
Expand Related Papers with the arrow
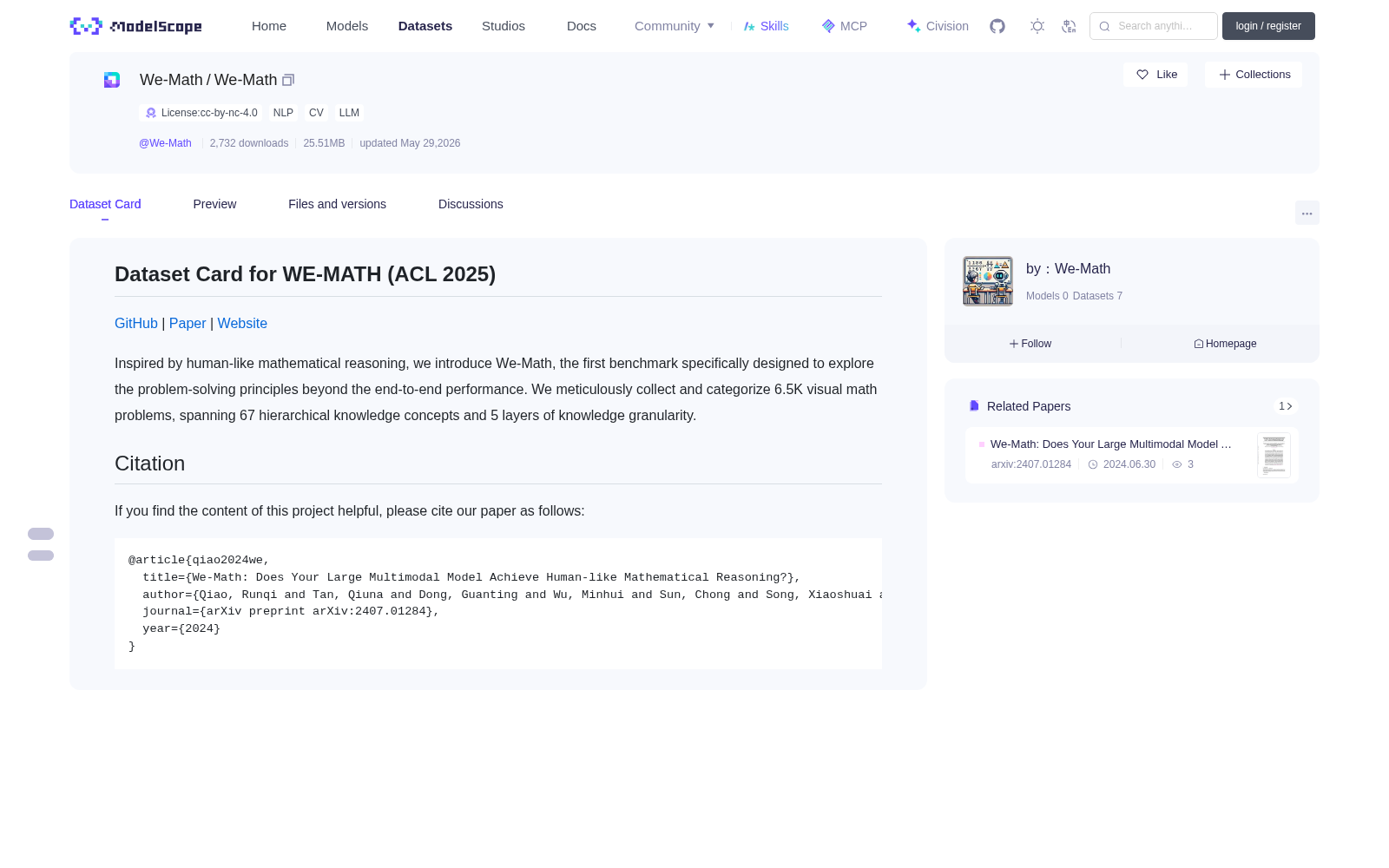(x=1286, y=406)
